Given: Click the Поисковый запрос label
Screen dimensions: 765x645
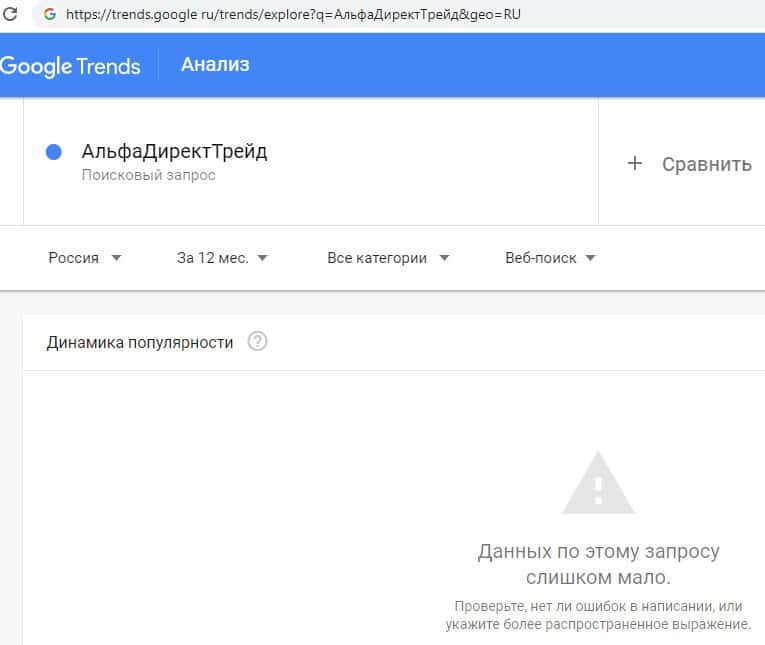Looking at the screenshot, I should (x=149, y=175).
